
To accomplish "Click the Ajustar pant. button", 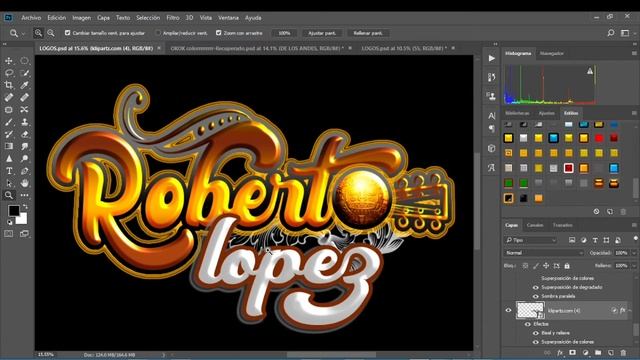I will (322, 33).
